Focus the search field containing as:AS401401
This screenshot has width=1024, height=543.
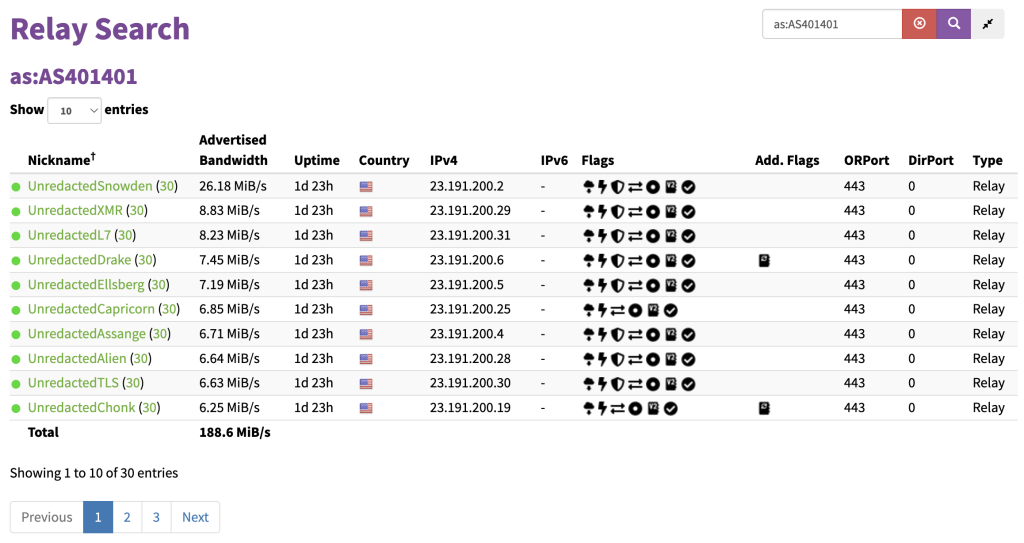tap(832, 24)
